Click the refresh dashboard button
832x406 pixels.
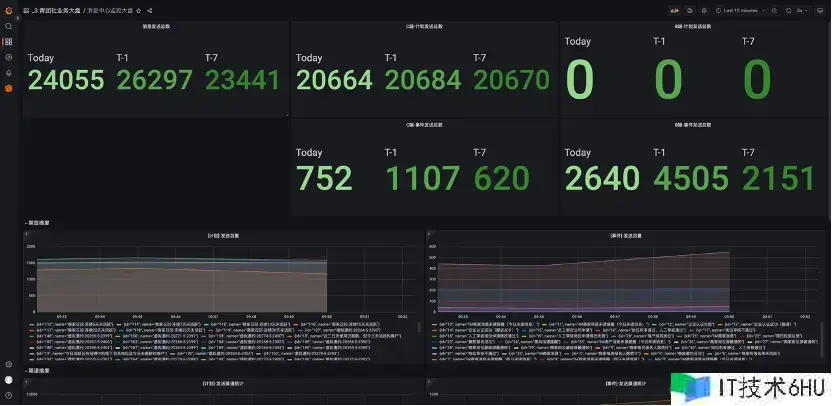pos(788,10)
